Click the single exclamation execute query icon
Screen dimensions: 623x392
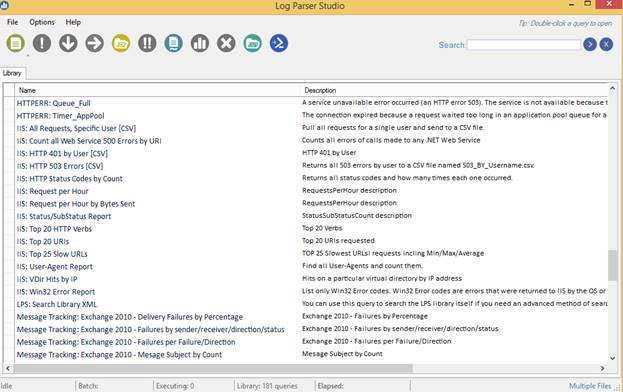pos(42,43)
